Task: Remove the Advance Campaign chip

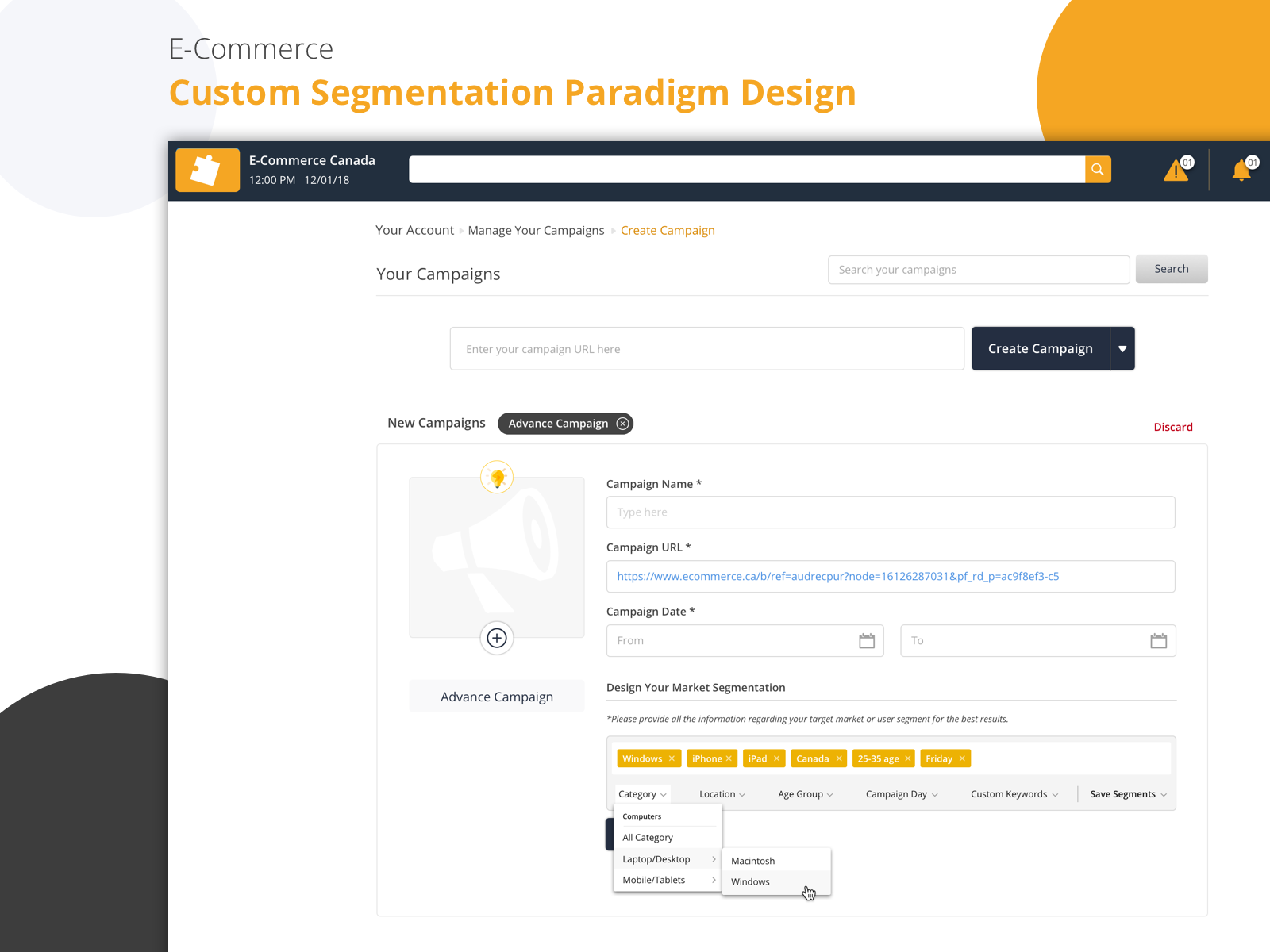Action: 623,424
